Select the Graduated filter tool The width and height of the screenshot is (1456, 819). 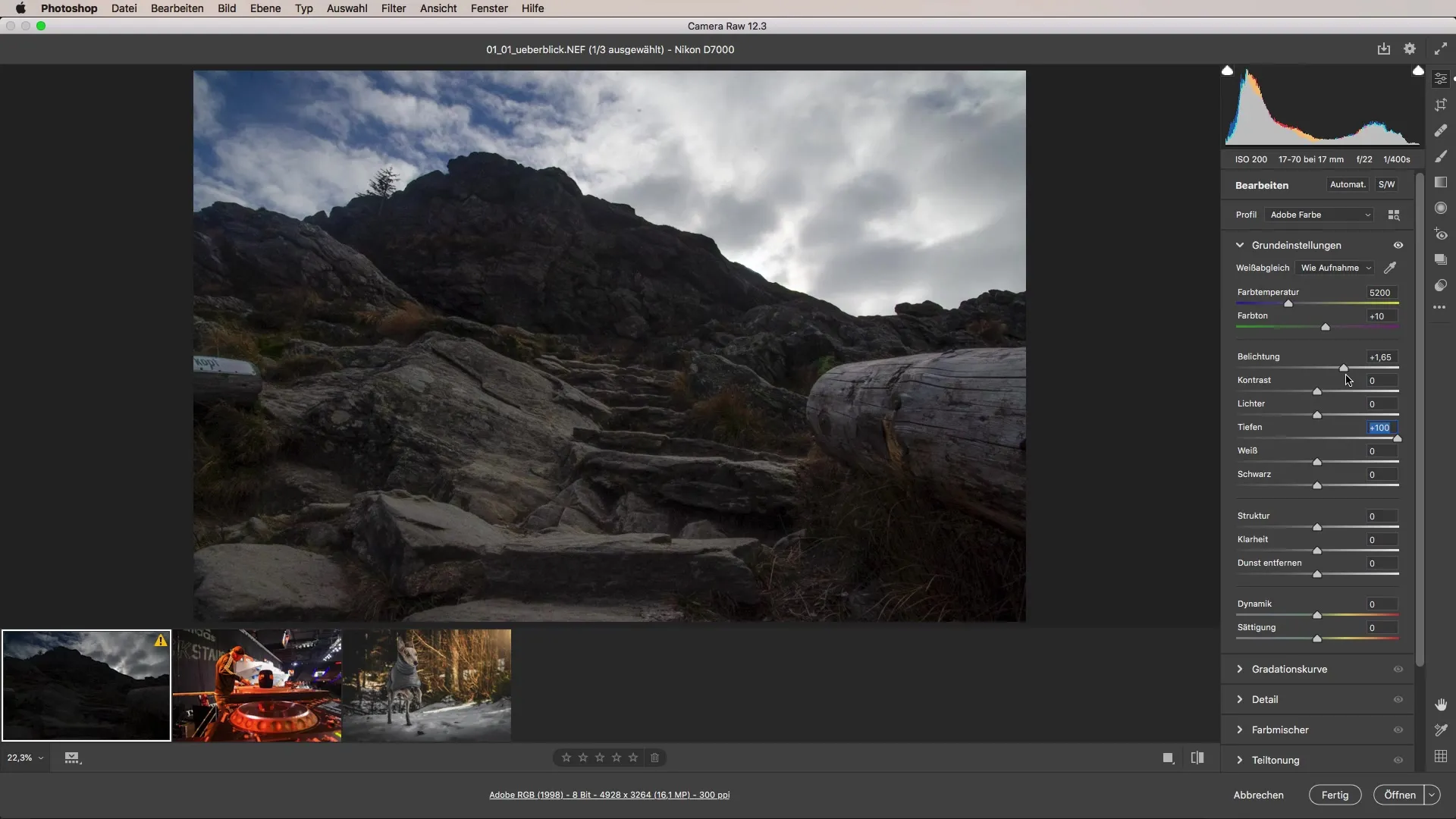[1441, 182]
